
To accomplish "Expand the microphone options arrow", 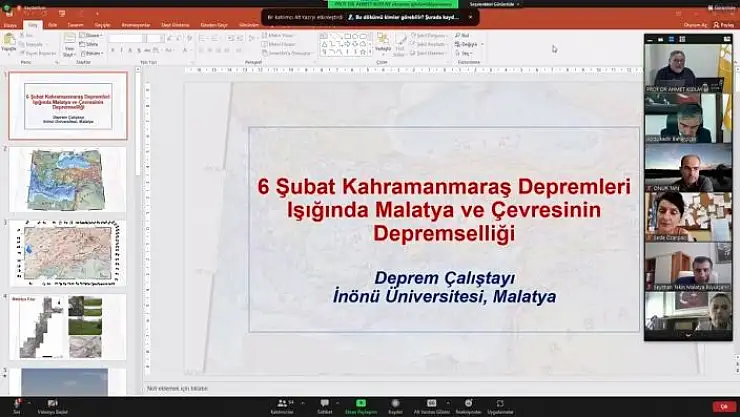I will [x=30, y=401].
